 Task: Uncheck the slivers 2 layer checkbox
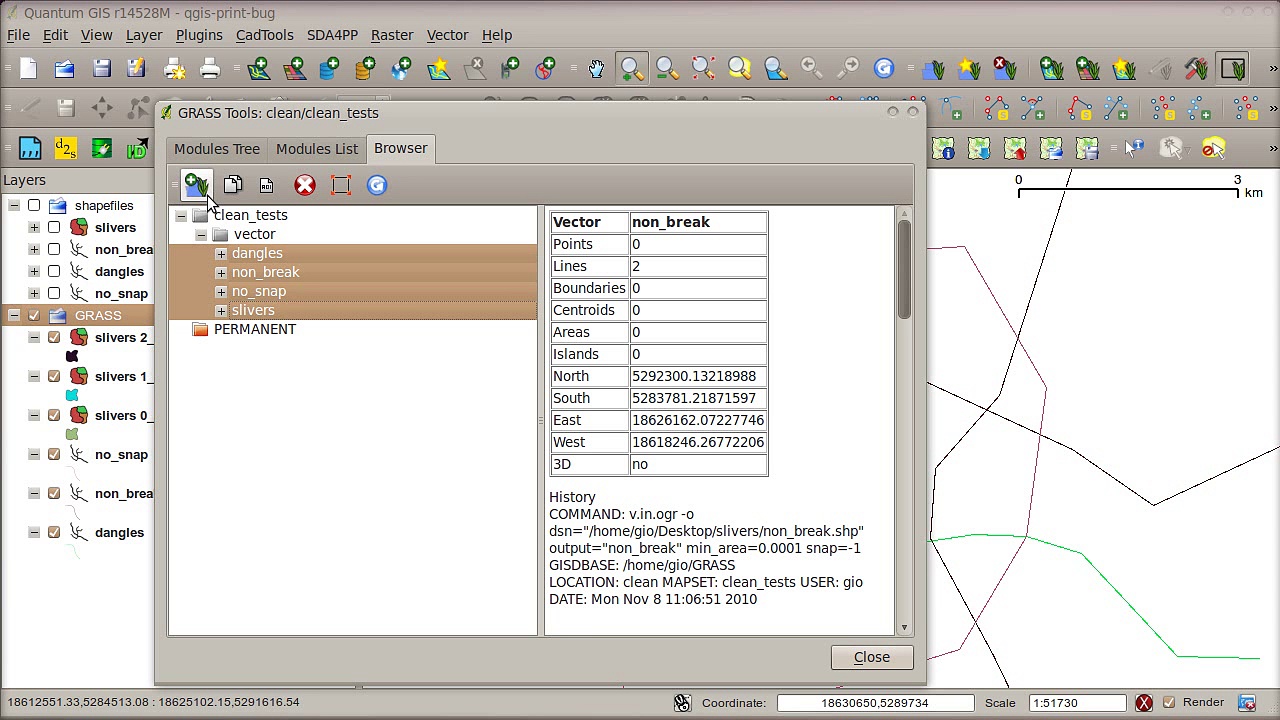point(54,337)
